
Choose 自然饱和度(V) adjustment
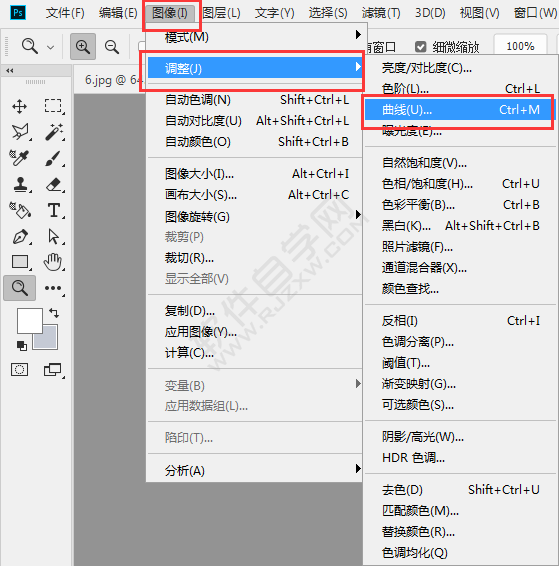(x=460, y=163)
